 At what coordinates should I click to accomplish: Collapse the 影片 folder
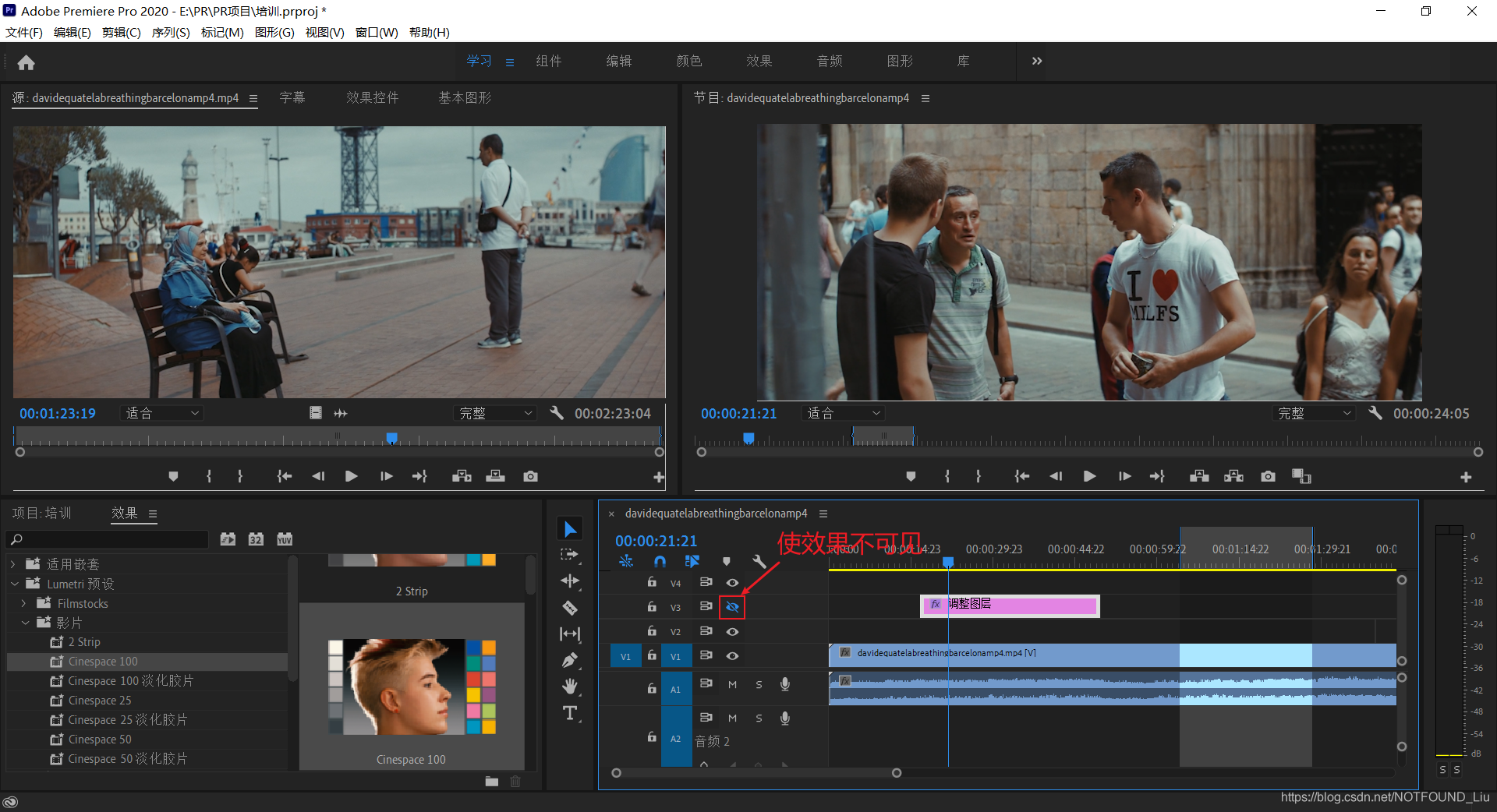pyautogui.click(x=25, y=623)
